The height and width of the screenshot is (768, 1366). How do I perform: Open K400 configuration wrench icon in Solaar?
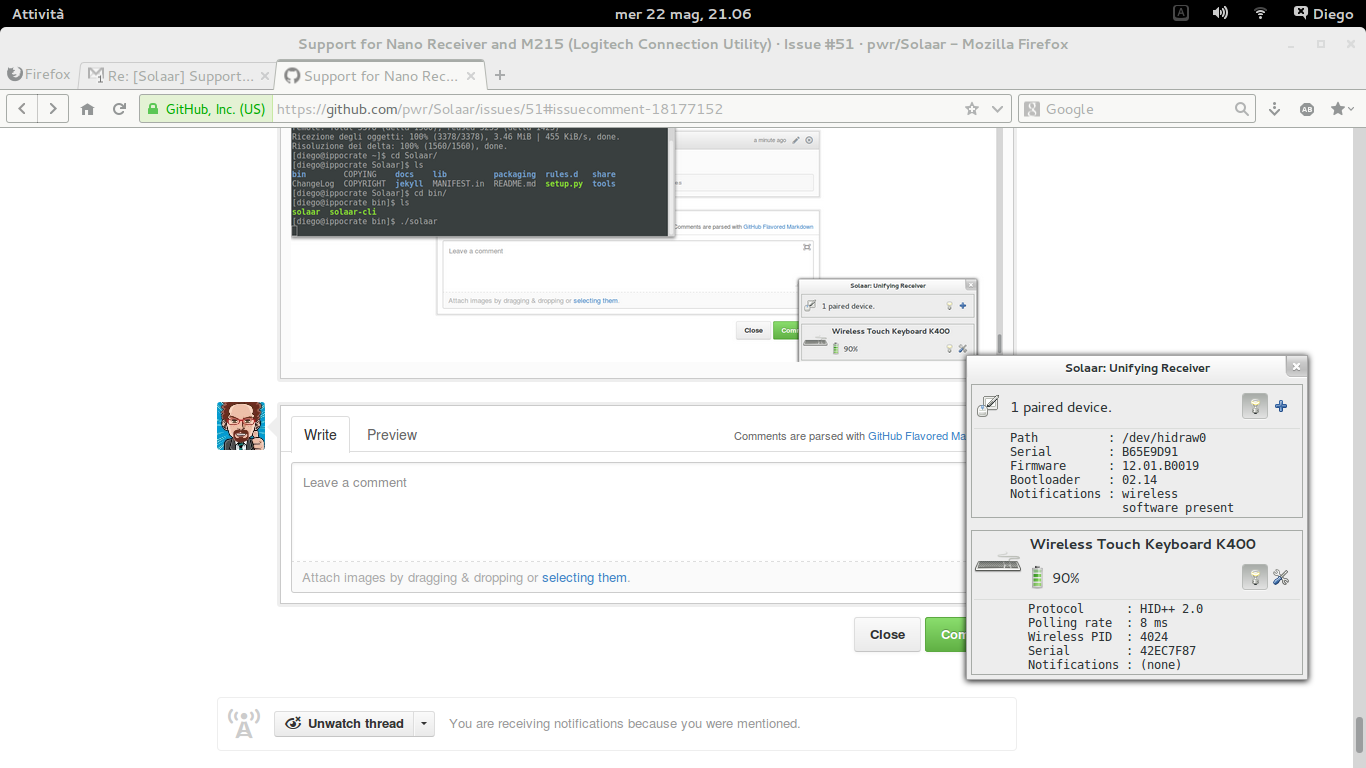click(1281, 577)
